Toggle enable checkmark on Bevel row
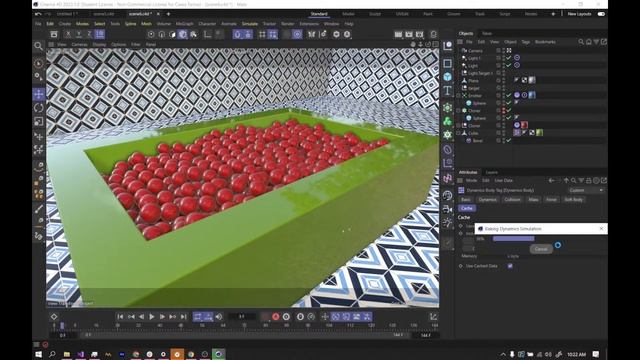 coord(509,140)
